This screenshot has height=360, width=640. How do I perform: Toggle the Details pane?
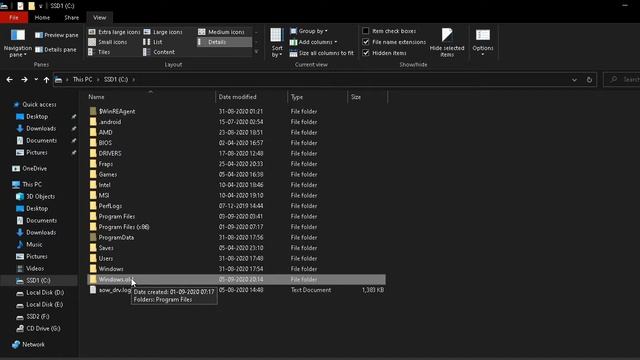click(x=56, y=50)
